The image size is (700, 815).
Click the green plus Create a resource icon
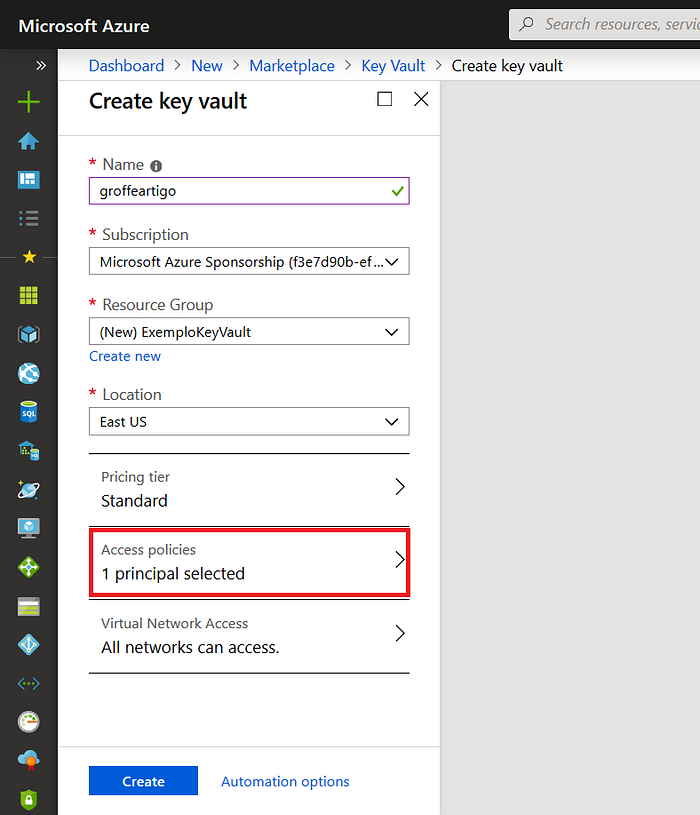click(x=29, y=102)
